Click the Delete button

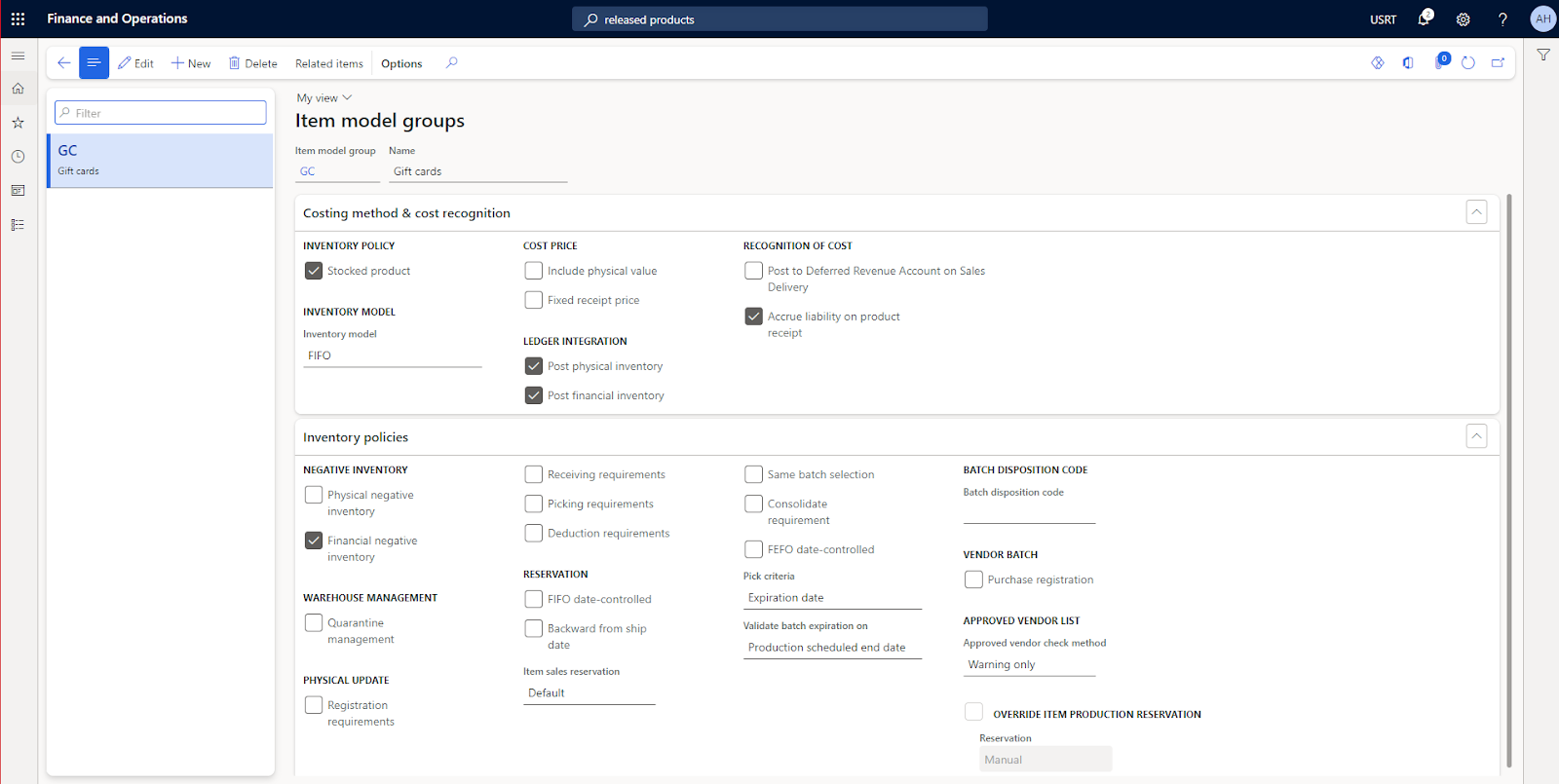(x=252, y=63)
